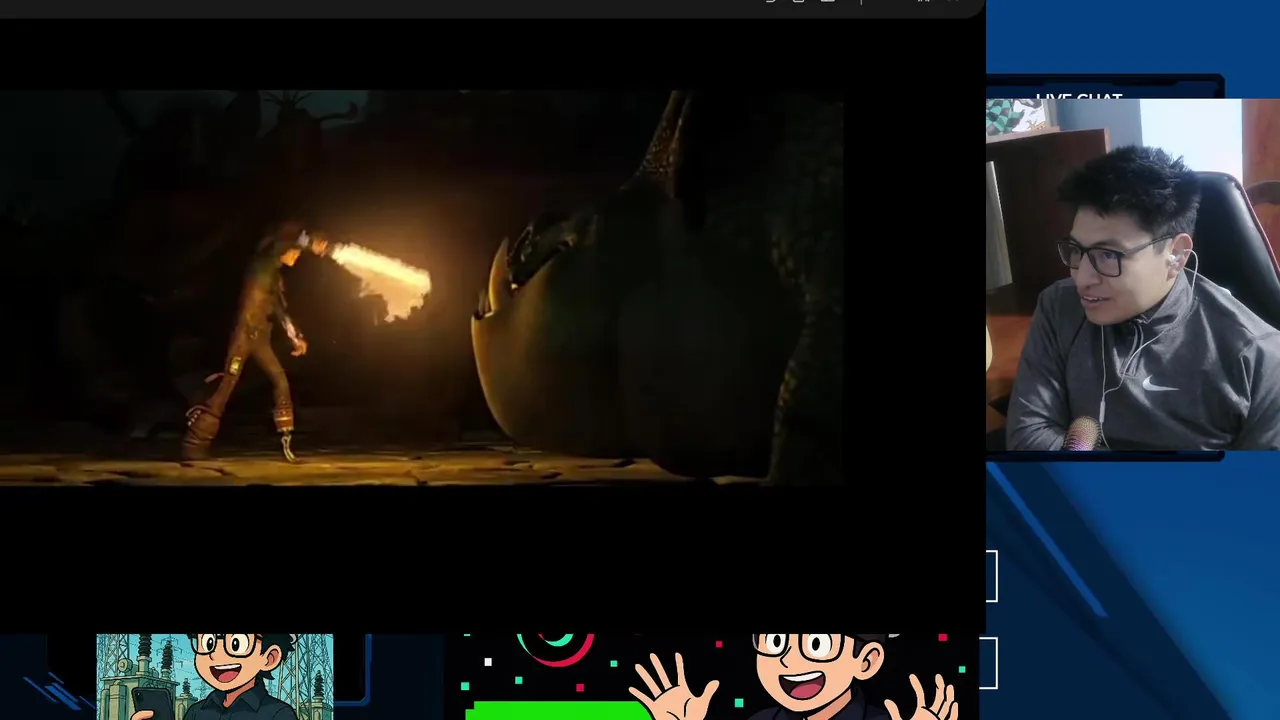1280x720 pixels.
Task: Click the LIVE CHAT panel header
Action: (1079, 97)
